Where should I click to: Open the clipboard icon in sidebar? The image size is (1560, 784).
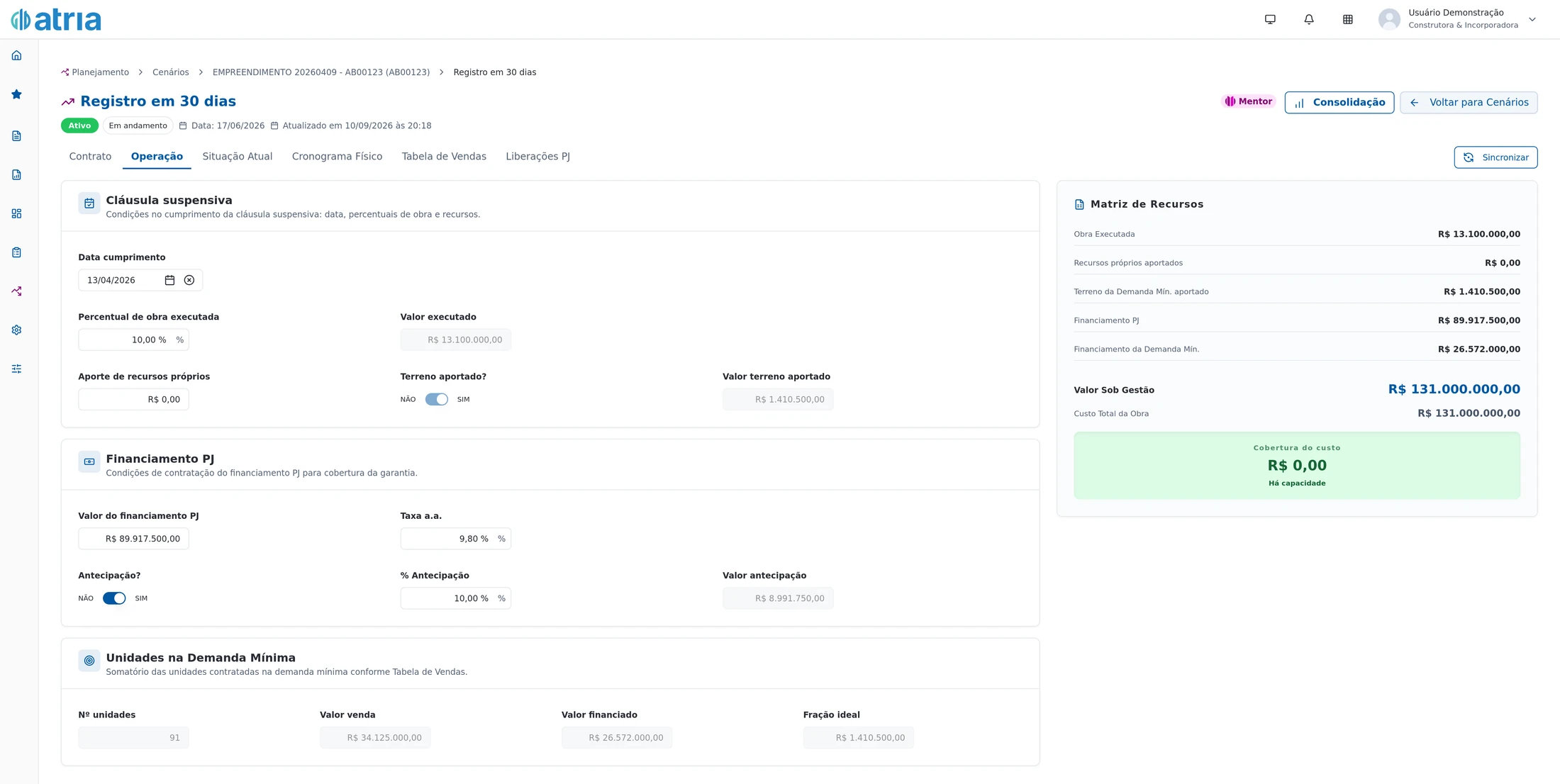16,252
